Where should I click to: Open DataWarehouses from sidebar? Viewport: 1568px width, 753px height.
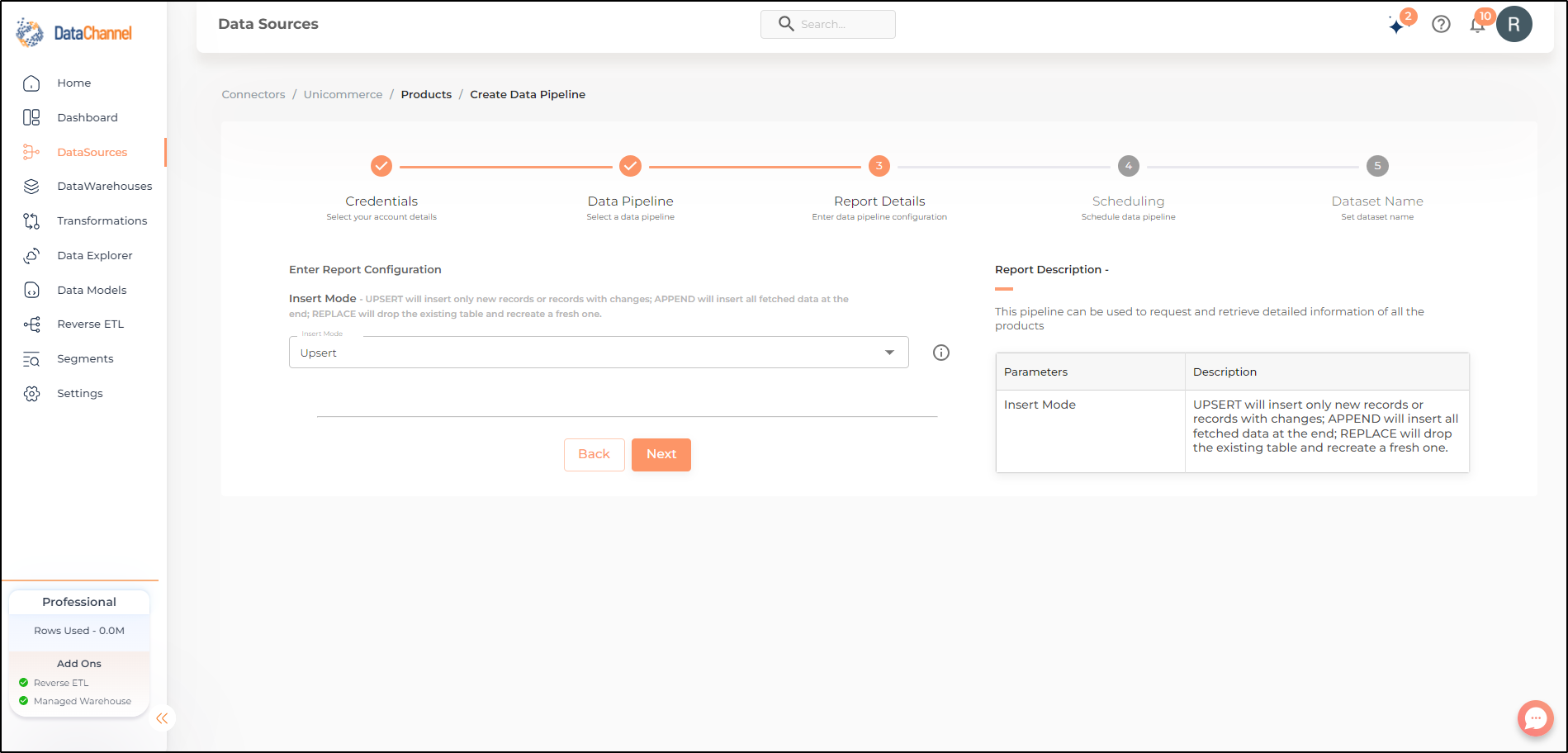tap(105, 187)
